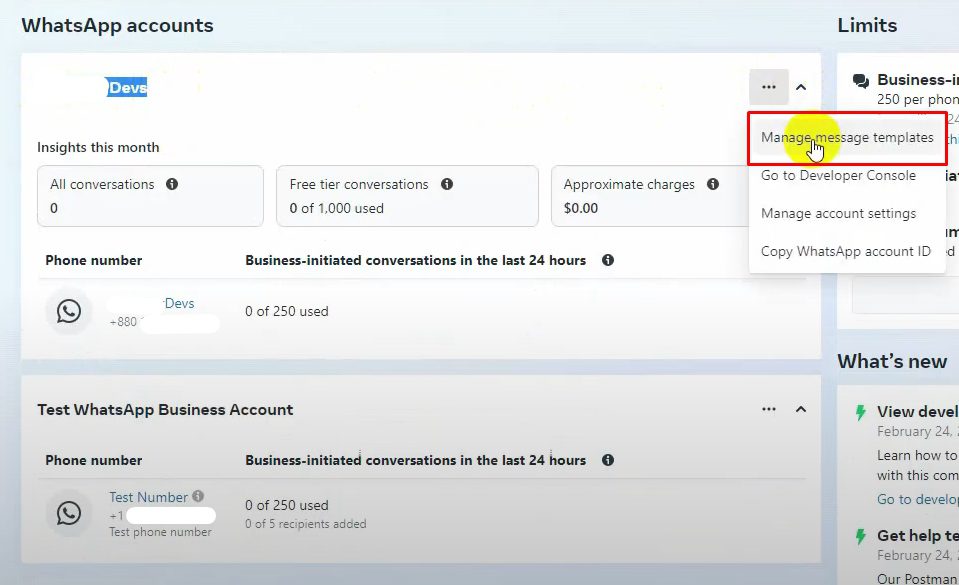Close the three-dot menu of Devs account

768,88
